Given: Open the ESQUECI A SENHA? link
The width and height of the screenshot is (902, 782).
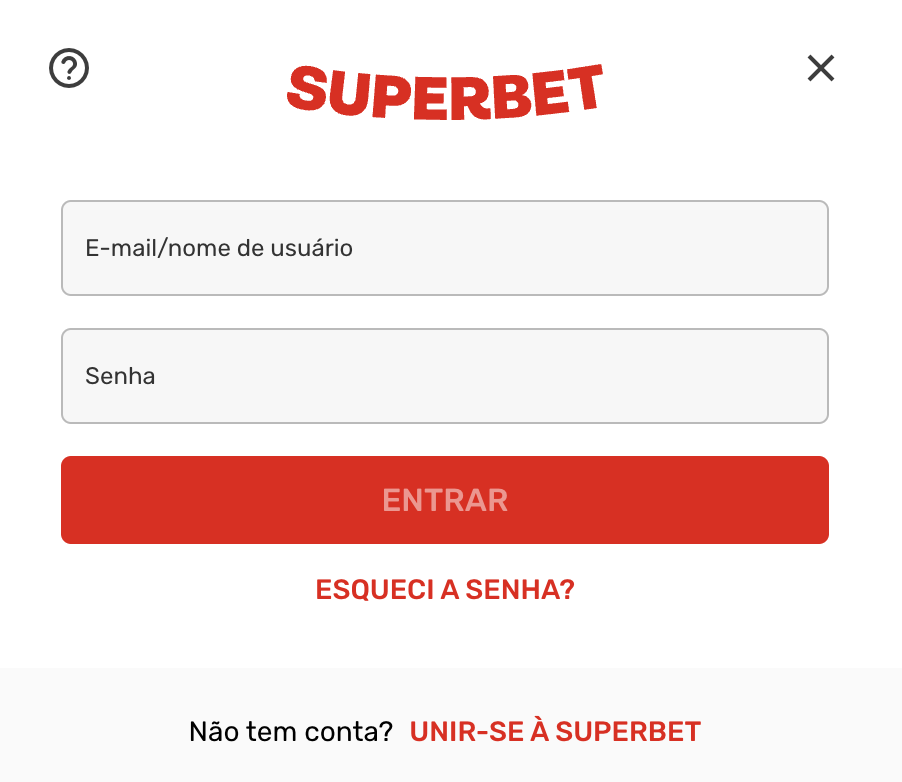Looking at the screenshot, I should (445, 589).
